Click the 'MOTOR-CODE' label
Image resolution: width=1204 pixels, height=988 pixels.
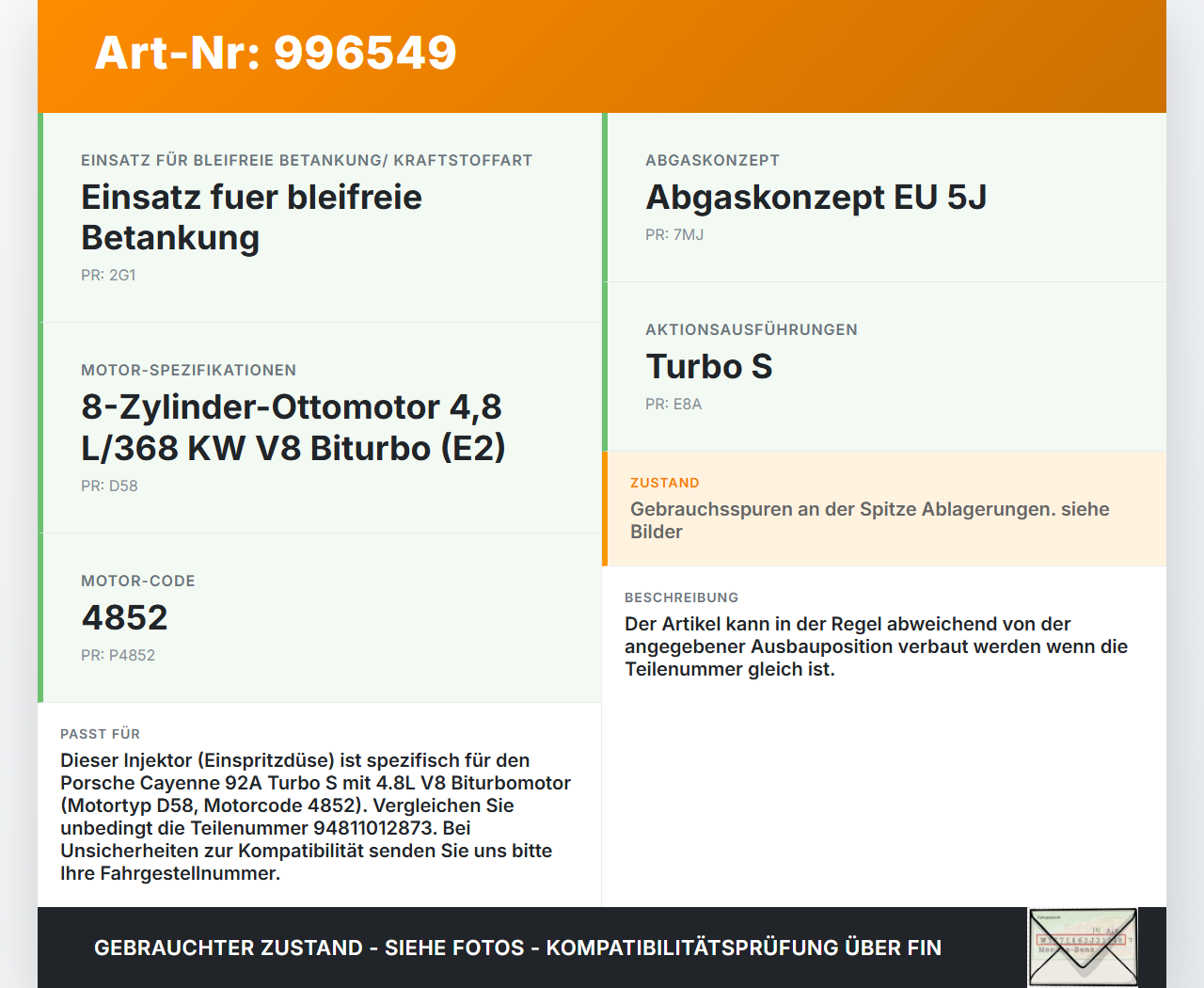click(138, 582)
